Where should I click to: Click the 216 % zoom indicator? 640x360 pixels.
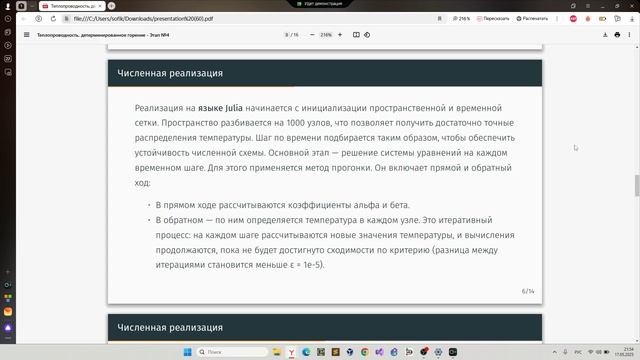click(461, 19)
